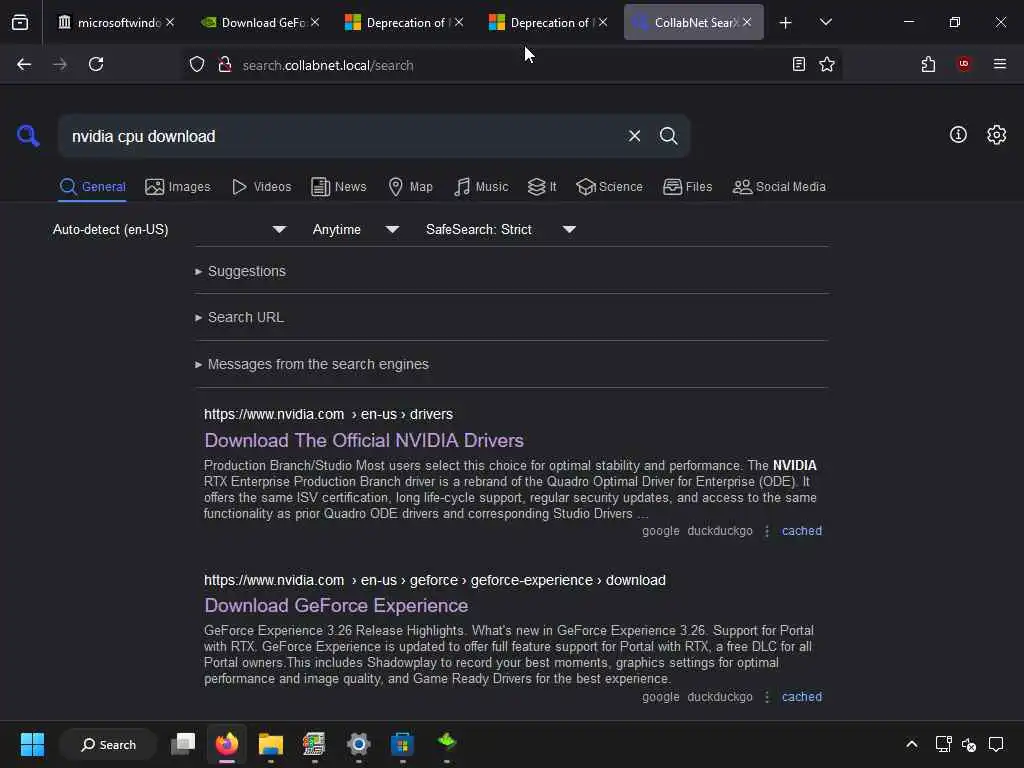Open File Explorer from the taskbar

270,744
